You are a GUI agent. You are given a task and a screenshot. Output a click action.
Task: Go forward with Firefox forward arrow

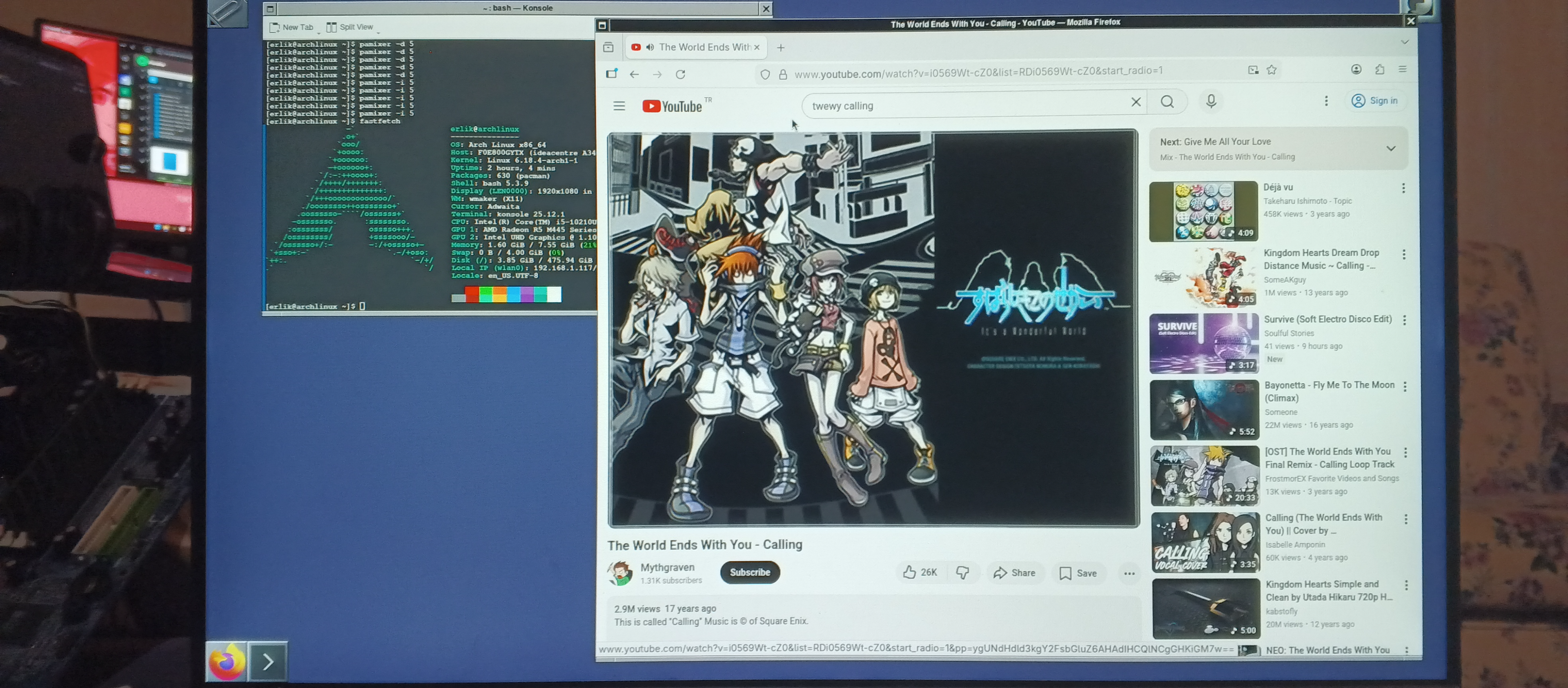(x=657, y=74)
